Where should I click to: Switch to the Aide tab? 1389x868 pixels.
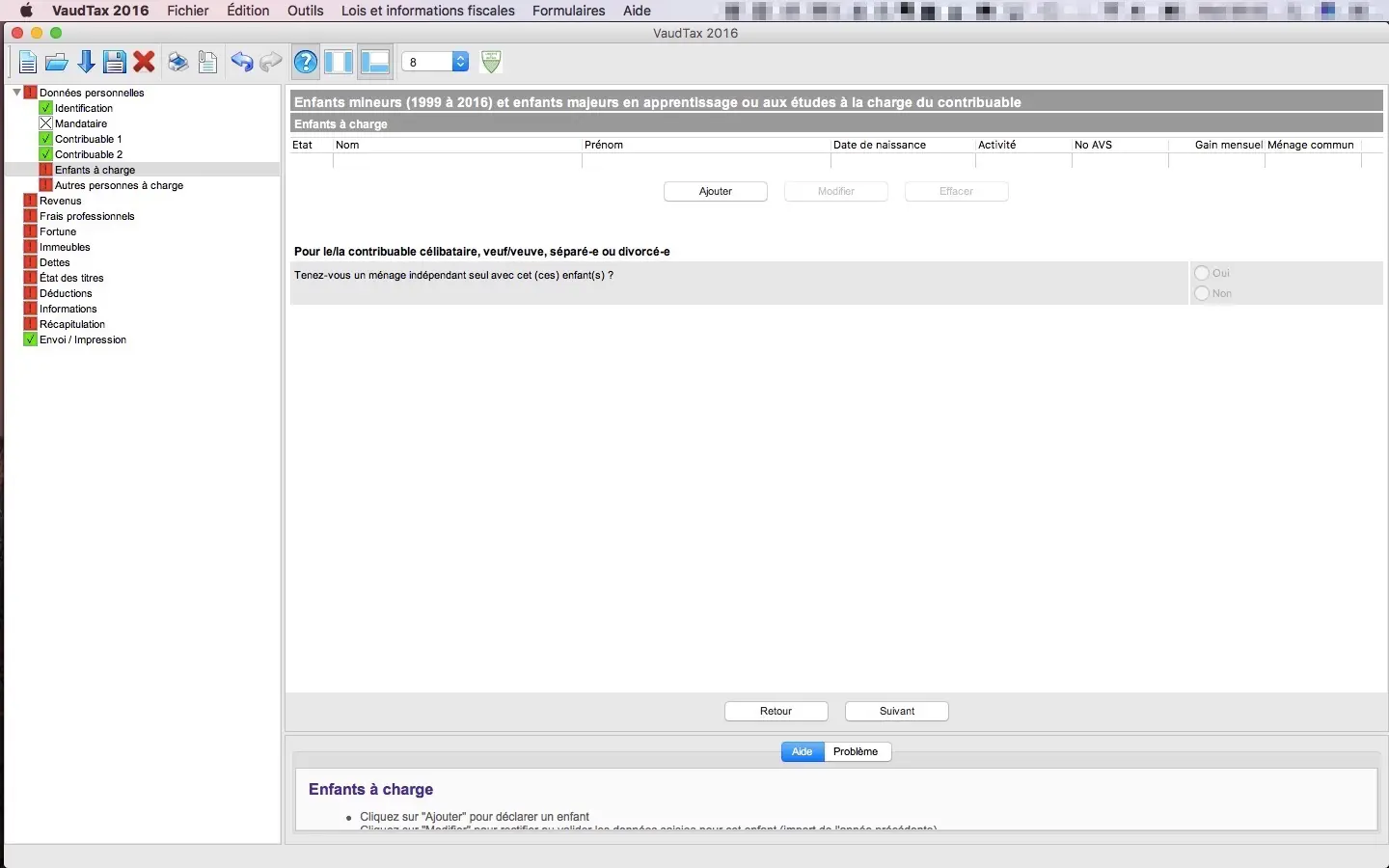(x=803, y=751)
